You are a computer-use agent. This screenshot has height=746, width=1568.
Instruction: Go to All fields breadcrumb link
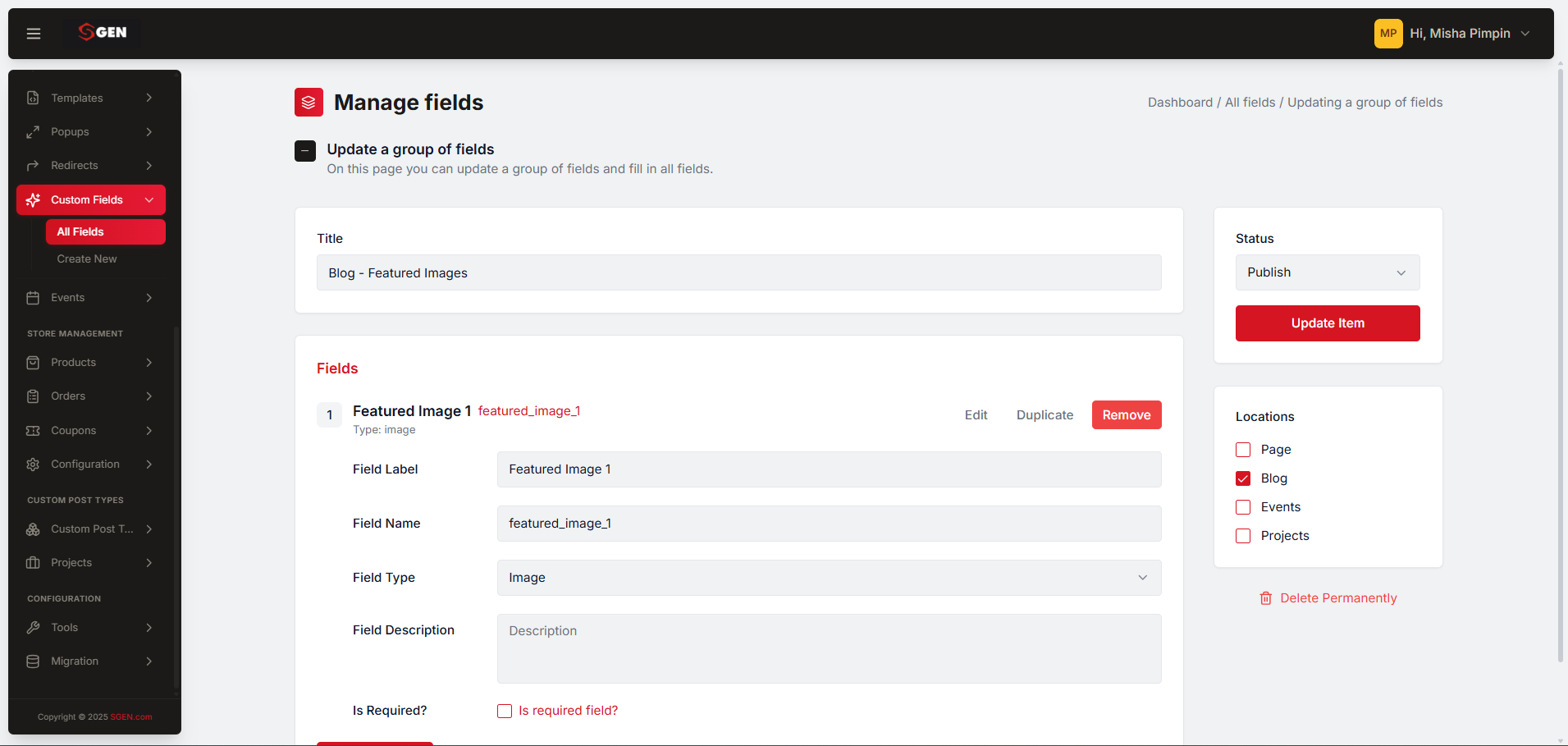tap(1250, 103)
